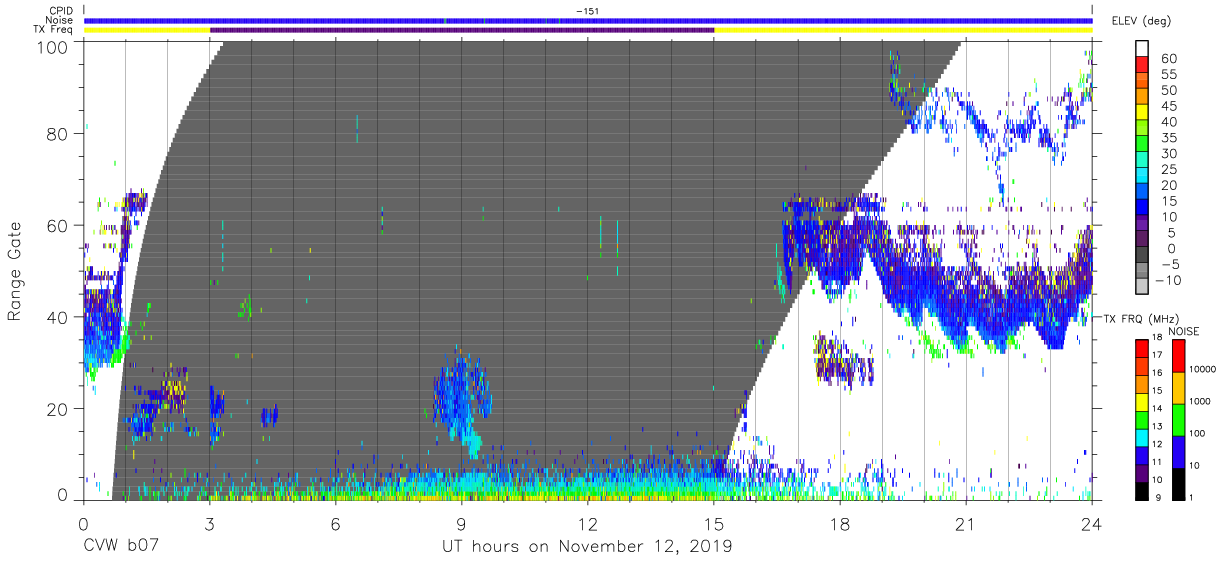Click the 9 tick on the UT hours axis
1228x567 pixels.
click(461, 523)
